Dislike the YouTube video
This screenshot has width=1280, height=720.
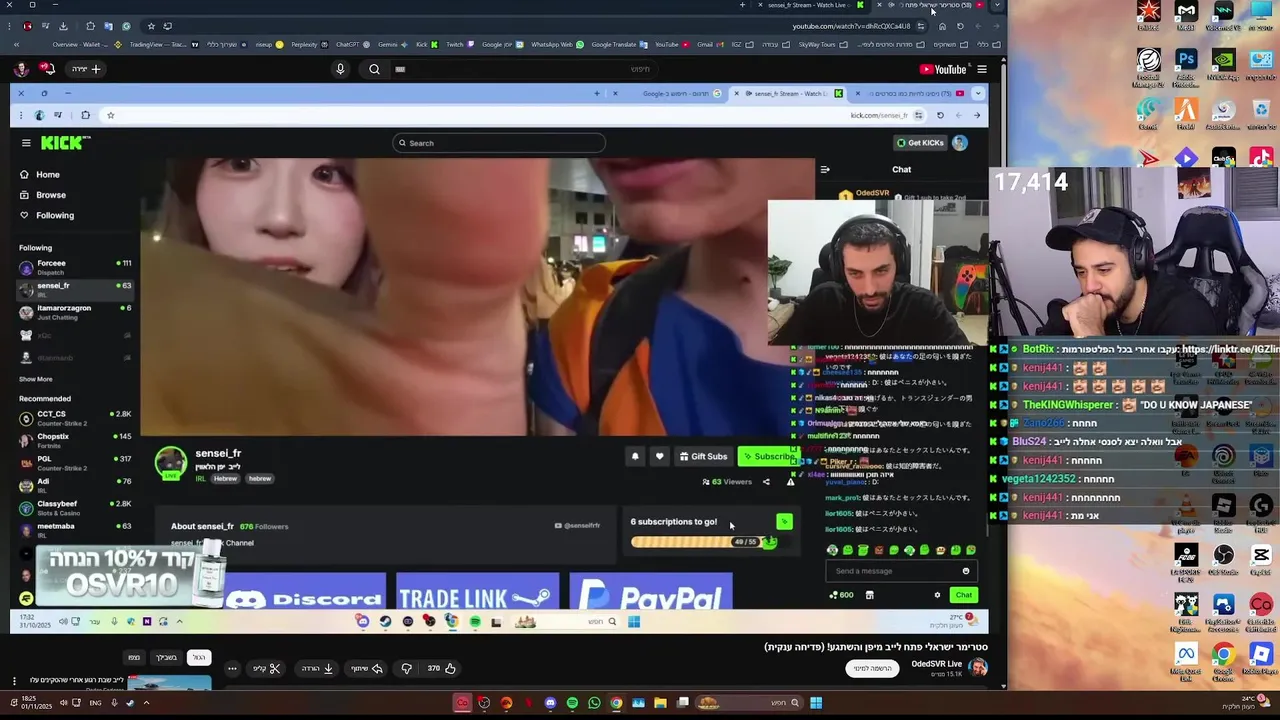tap(406, 668)
